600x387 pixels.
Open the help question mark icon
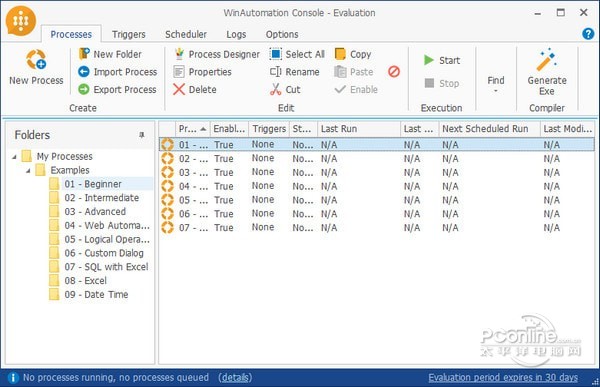pos(588,34)
